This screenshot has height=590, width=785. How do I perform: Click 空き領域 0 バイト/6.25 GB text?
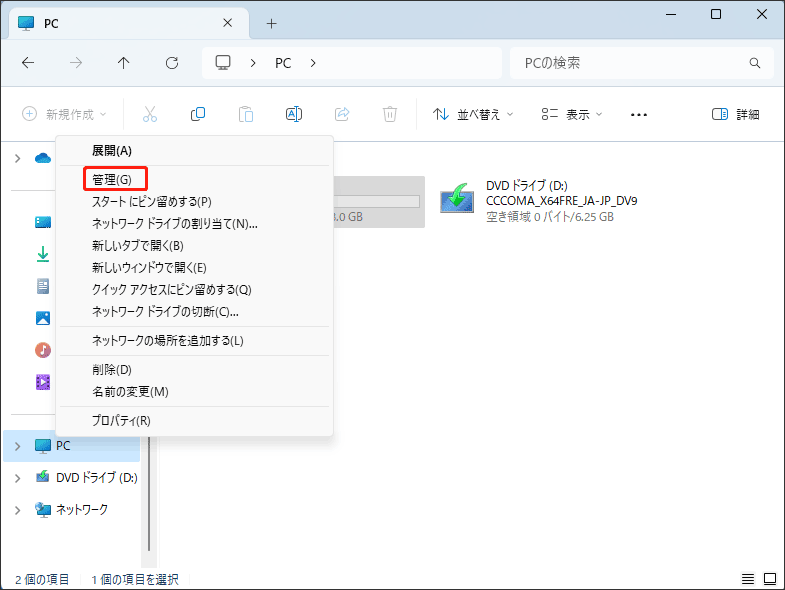tap(550, 217)
